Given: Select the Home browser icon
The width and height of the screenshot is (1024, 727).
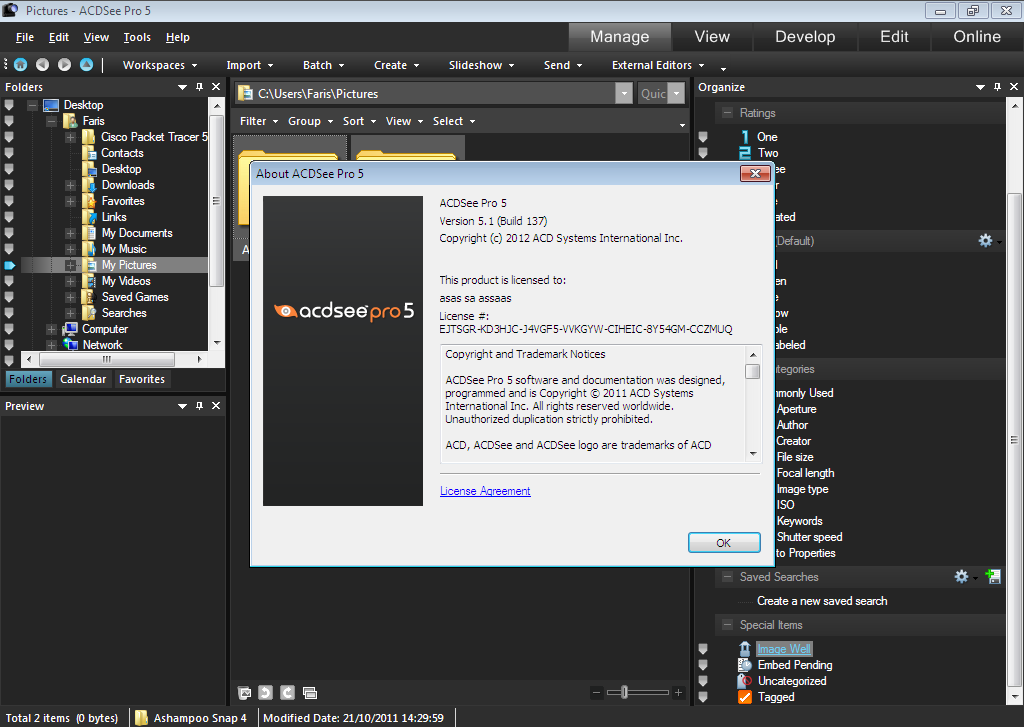Looking at the screenshot, I should 20,64.
